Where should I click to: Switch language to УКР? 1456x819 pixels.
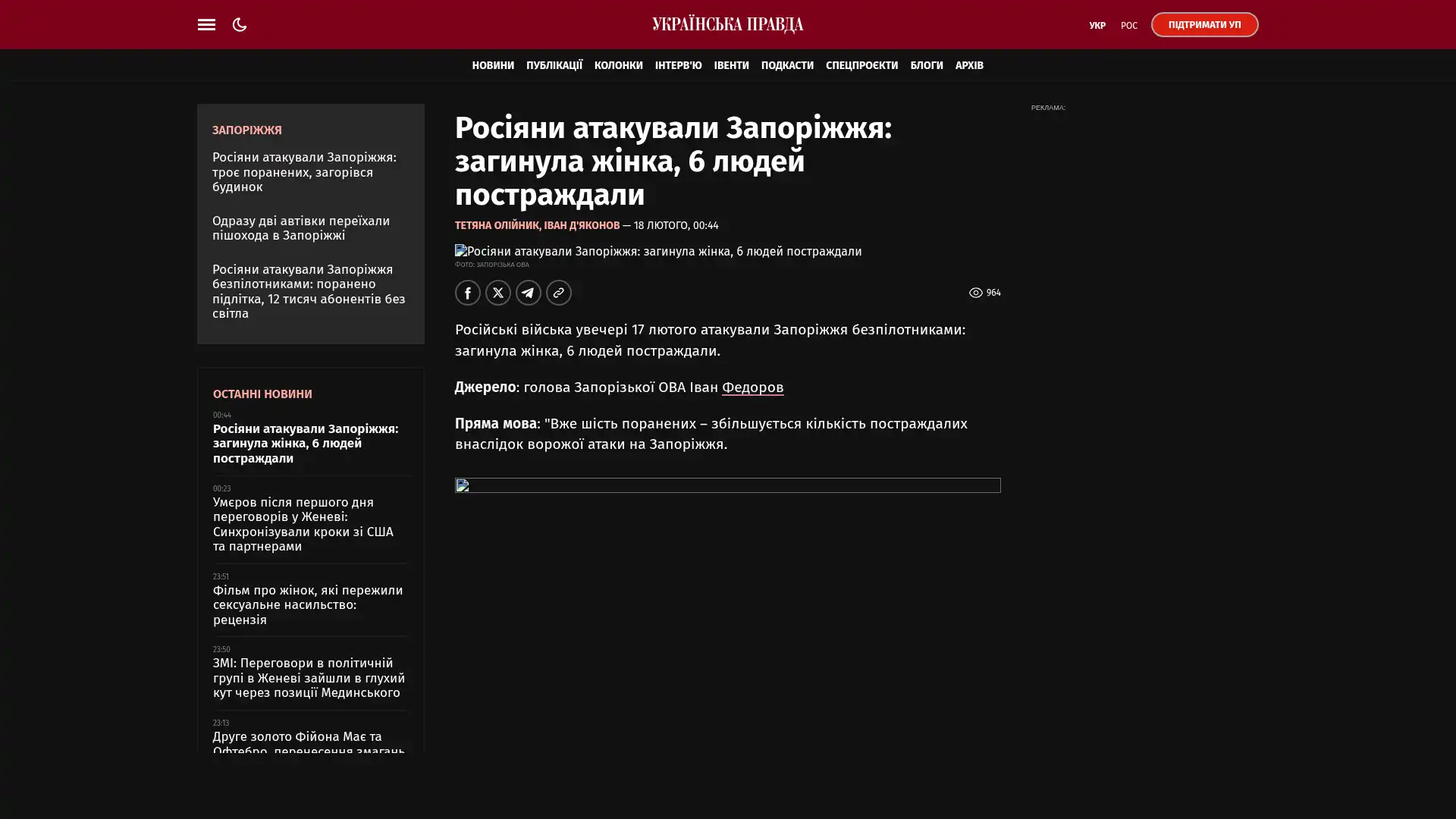pyautogui.click(x=1097, y=25)
